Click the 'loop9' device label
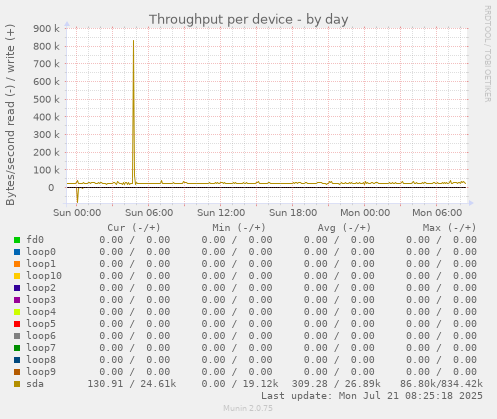The width and height of the screenshot is (497, 419). (x=41, y=372)
